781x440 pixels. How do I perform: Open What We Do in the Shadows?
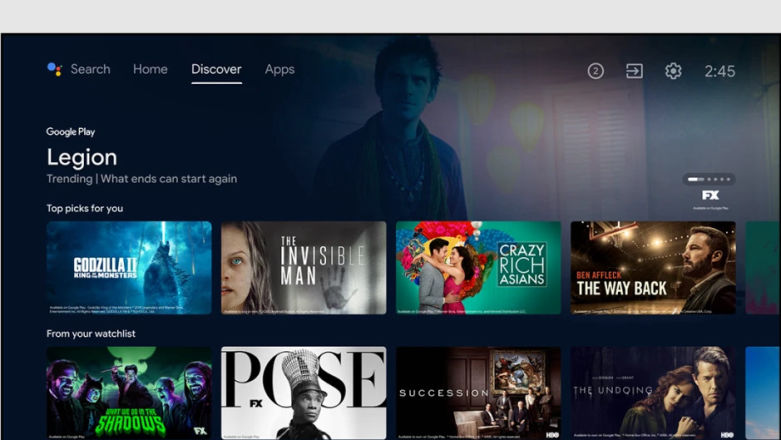[x=129, y=393]
